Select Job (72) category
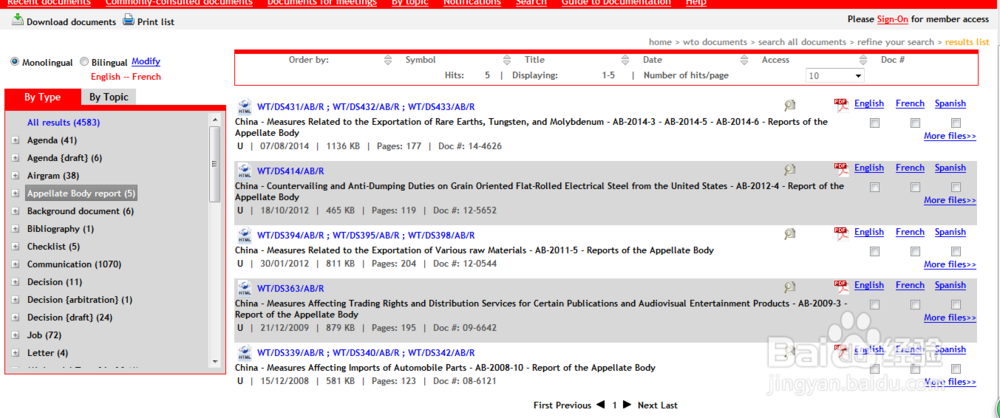This screenshot has height=418, width=1000. (44, 335)
